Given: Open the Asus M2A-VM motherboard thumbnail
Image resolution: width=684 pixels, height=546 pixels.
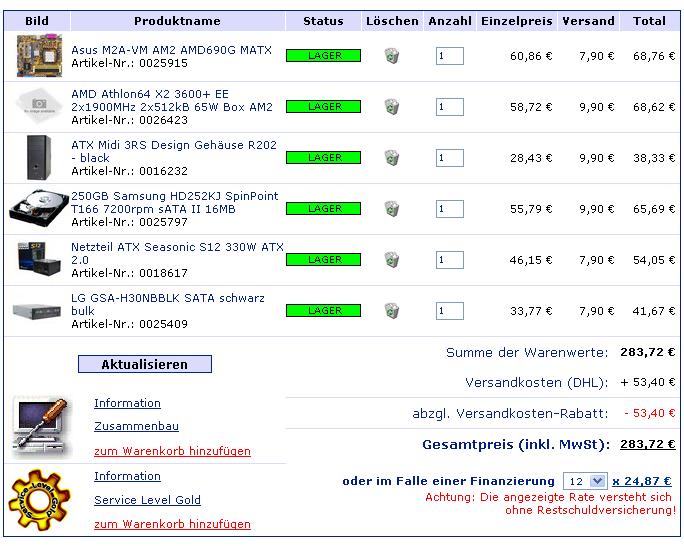Looking at the screenshot, I should 39,56.
